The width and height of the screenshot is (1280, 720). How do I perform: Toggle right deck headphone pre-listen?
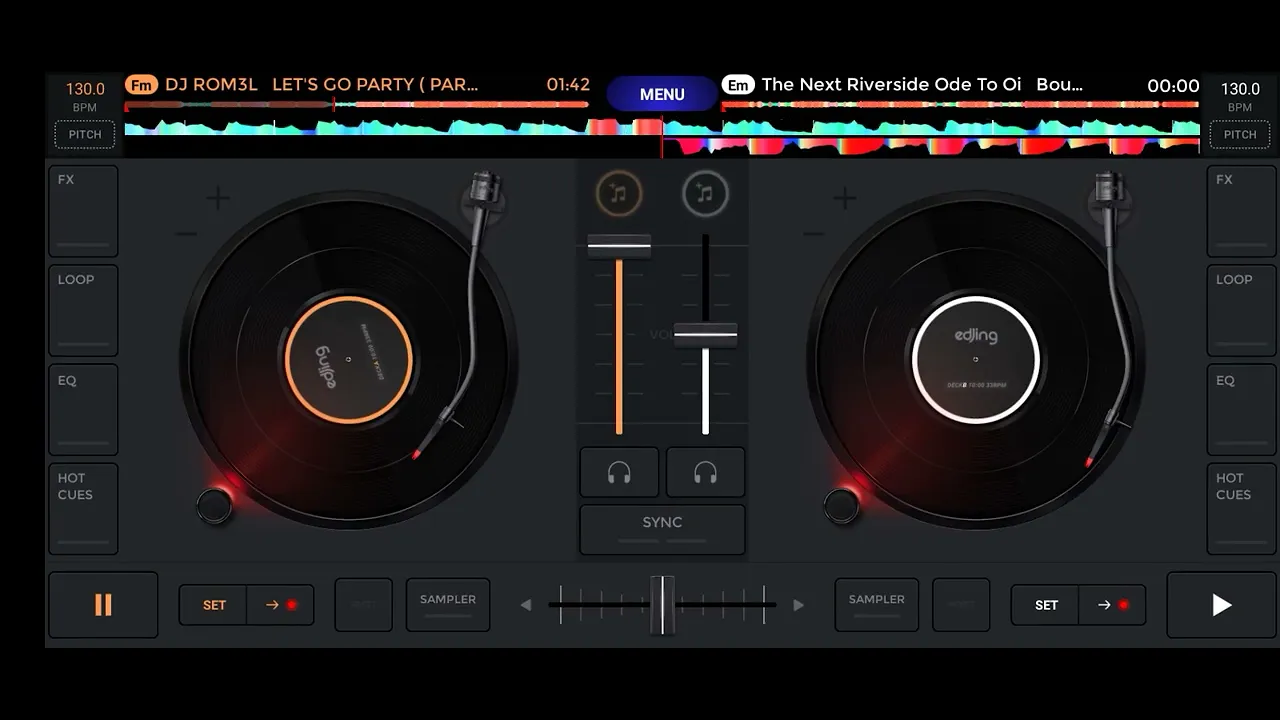pyautogui.click(x=705, y=472)
